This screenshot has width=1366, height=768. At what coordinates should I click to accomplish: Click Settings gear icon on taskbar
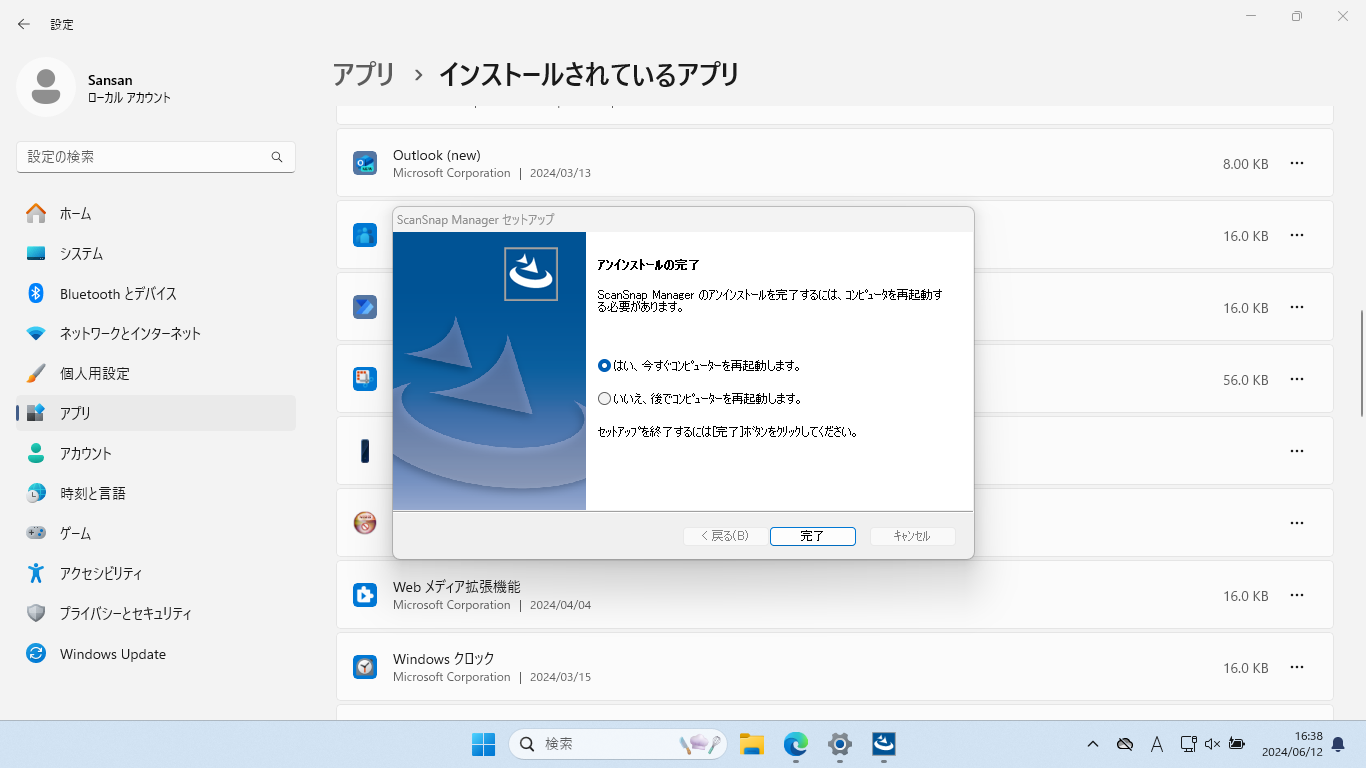[x=840, y=744]
